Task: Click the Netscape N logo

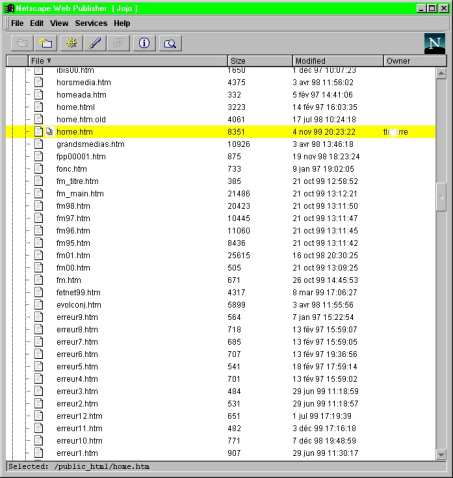Action: tap(434, 43)
